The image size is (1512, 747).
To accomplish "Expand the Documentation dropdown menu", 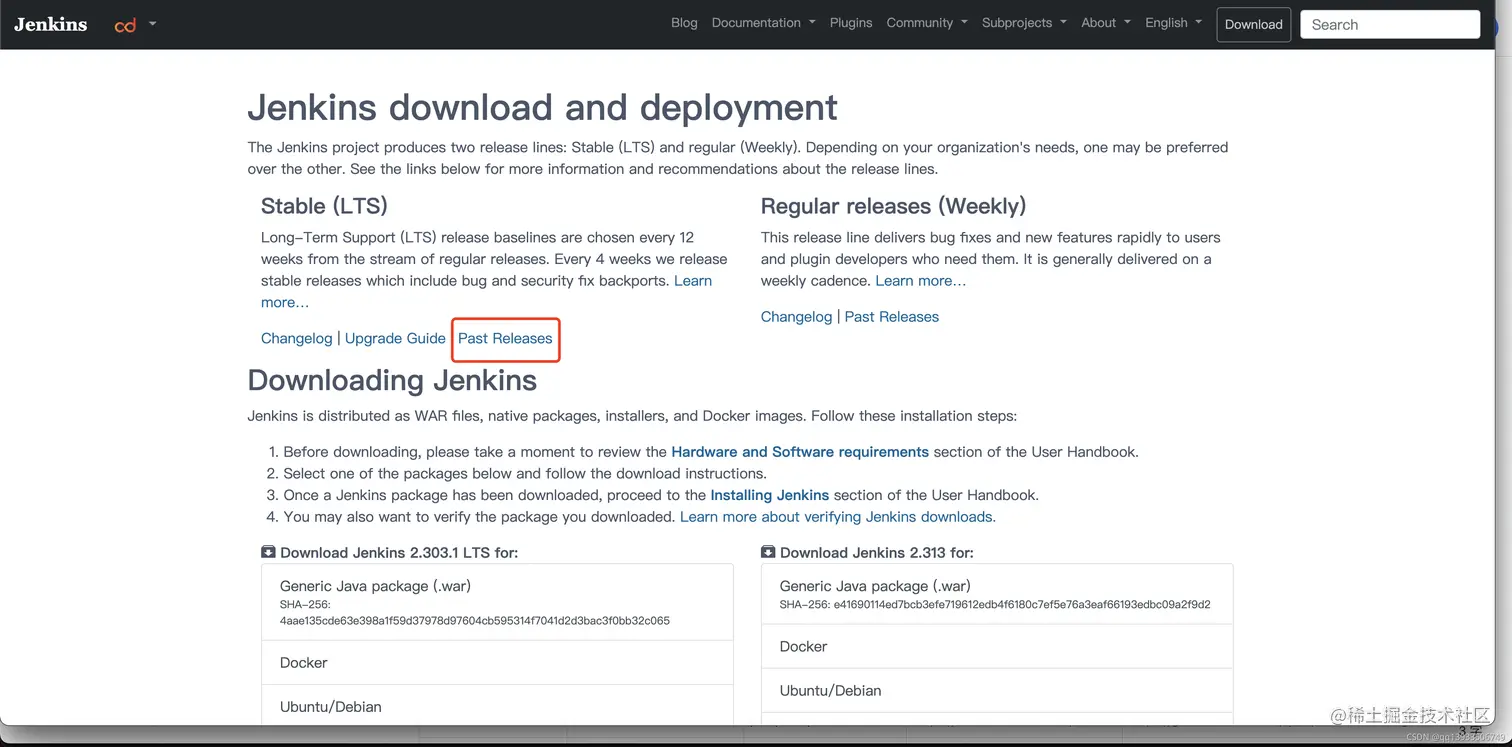I will [x=763, y=23].
